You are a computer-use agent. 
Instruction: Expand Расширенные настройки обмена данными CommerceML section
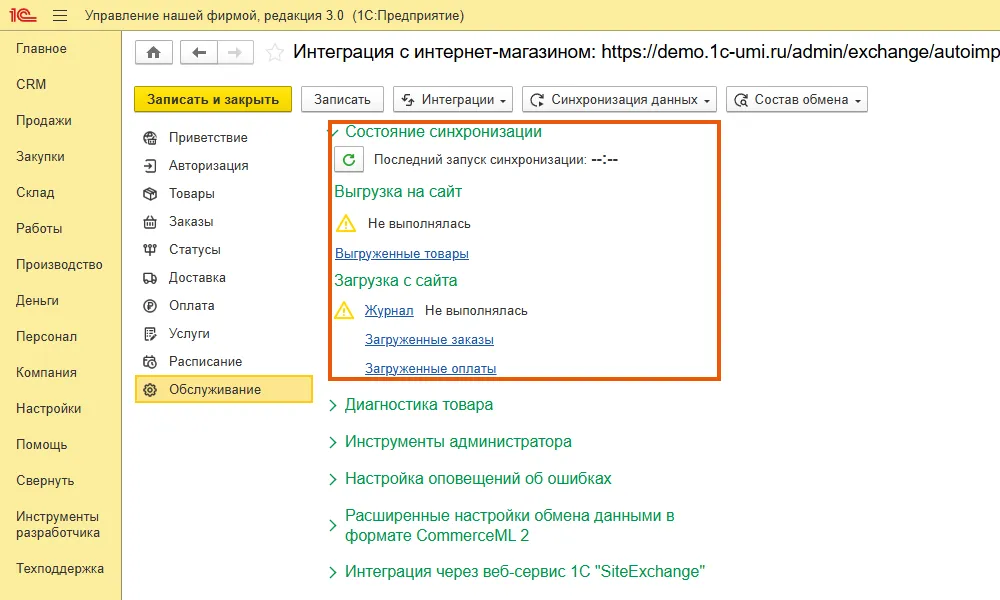point(333,526)
